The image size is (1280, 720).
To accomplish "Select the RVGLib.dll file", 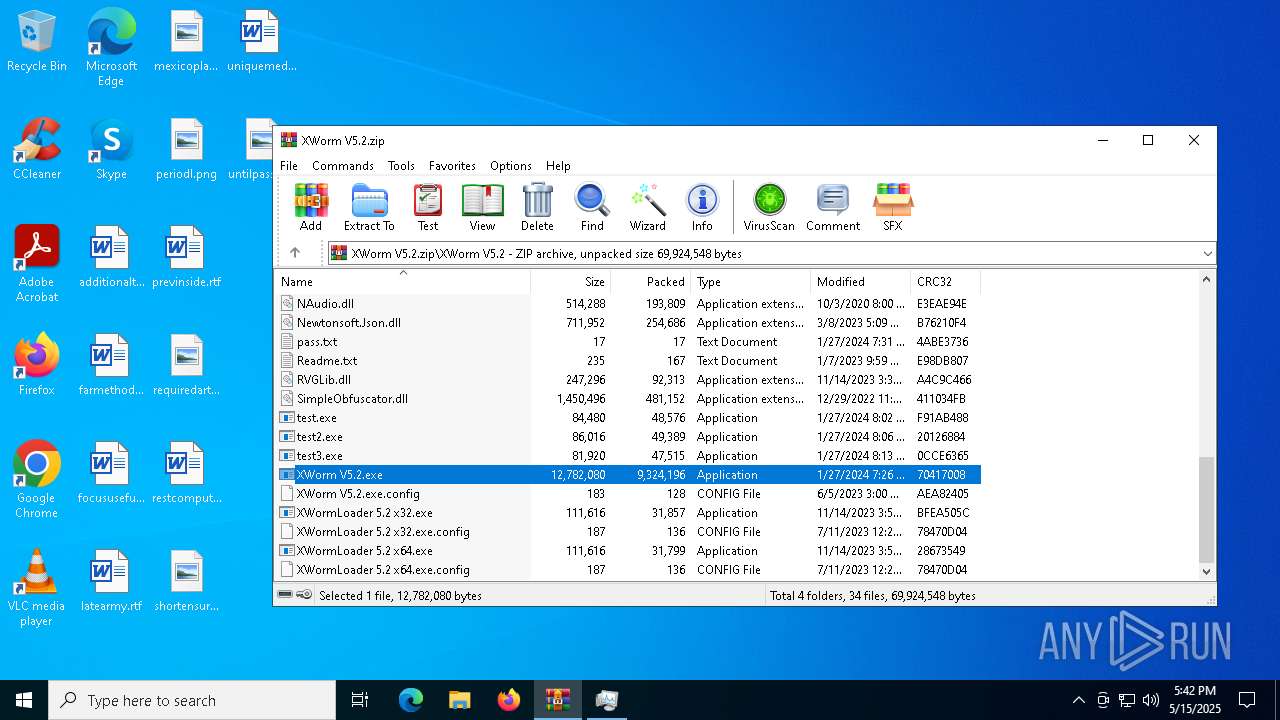I will tap(628, 380).
